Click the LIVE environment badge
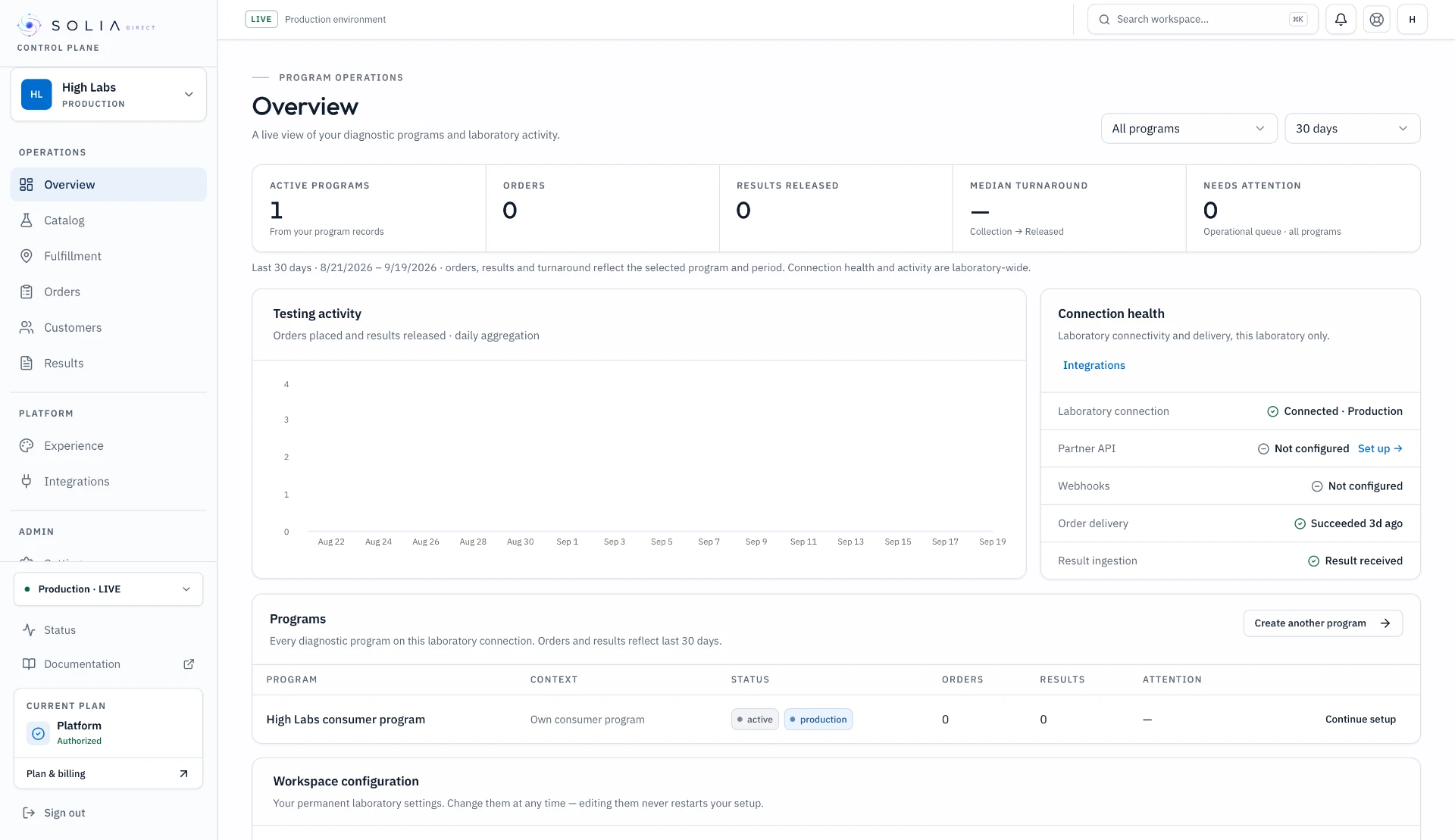 (x=261, y=20)
